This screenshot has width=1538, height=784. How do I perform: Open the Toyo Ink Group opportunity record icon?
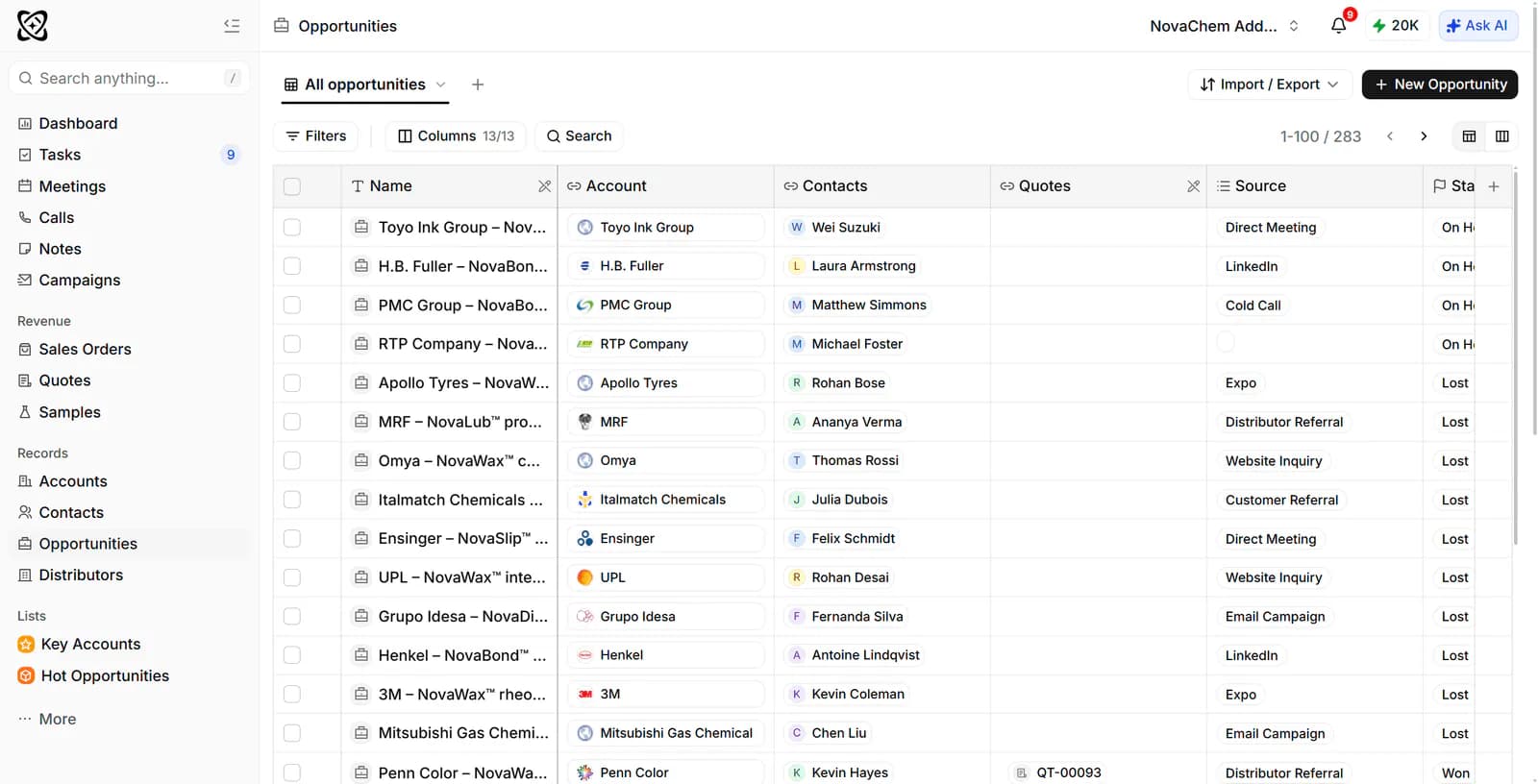361,227
